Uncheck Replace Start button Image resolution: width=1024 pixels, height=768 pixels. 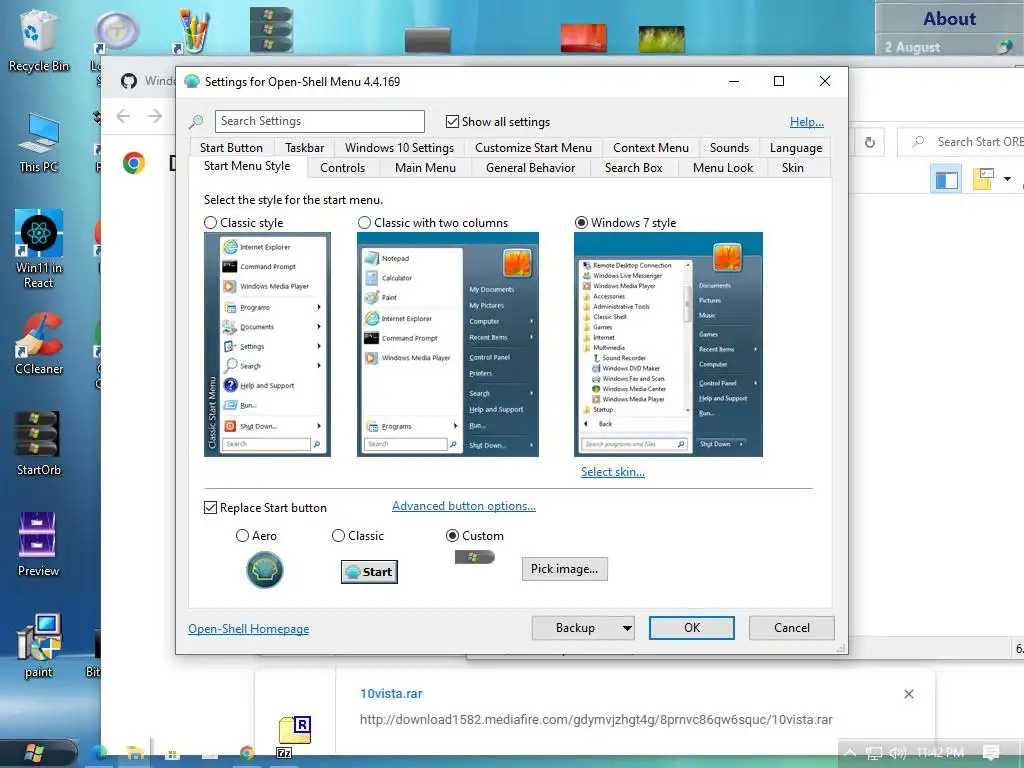pos(210,507)
